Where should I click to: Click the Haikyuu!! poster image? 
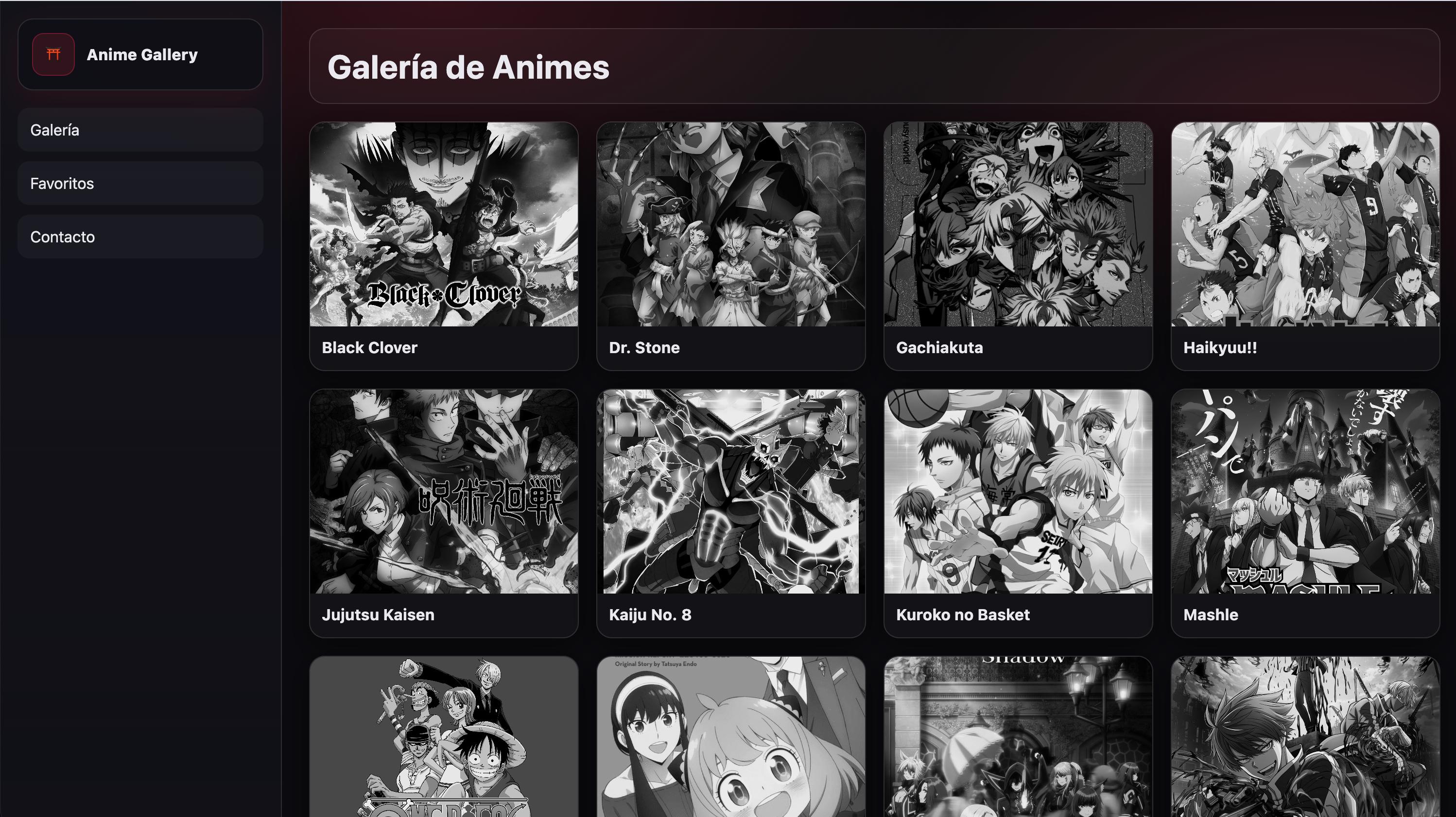tap(1305, 224)
